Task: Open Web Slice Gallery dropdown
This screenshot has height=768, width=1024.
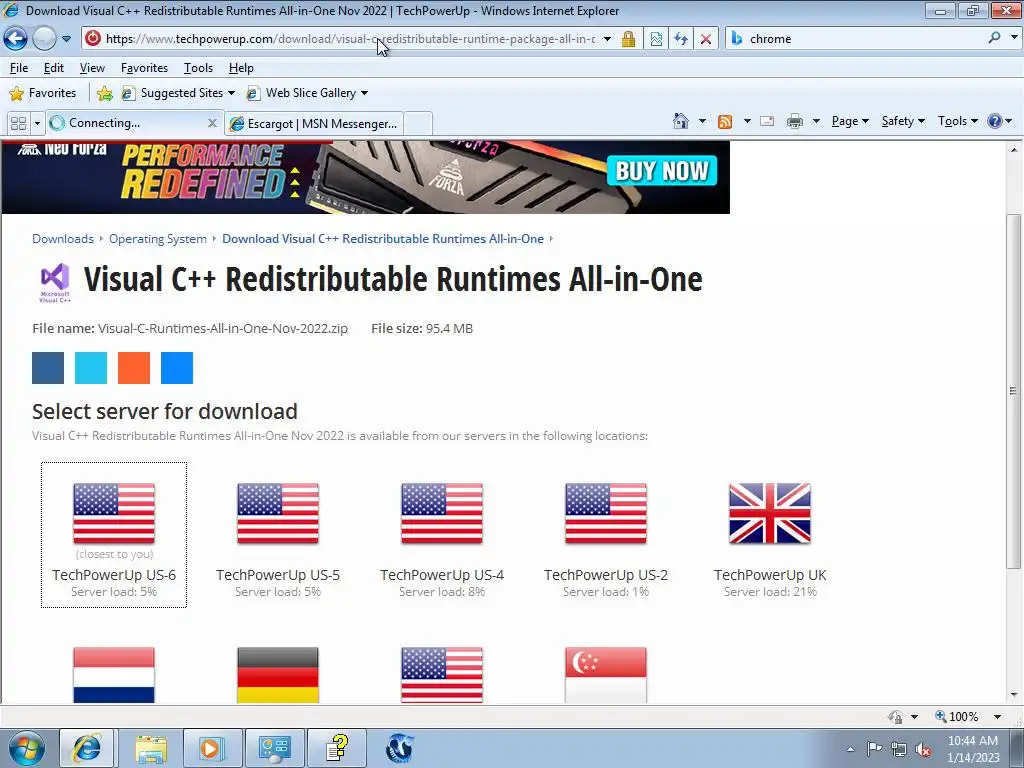Action: [307, 93]
